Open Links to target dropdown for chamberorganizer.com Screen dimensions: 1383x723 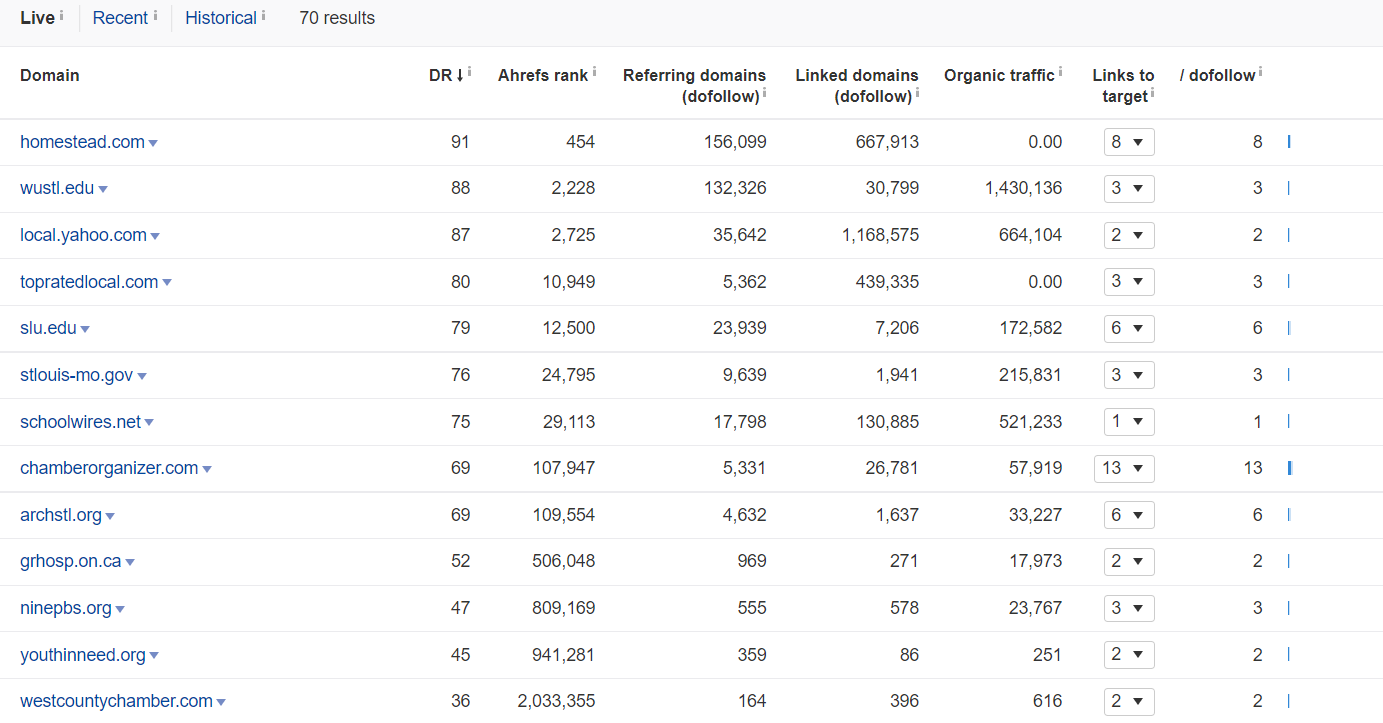click(x=1125, y=468)
